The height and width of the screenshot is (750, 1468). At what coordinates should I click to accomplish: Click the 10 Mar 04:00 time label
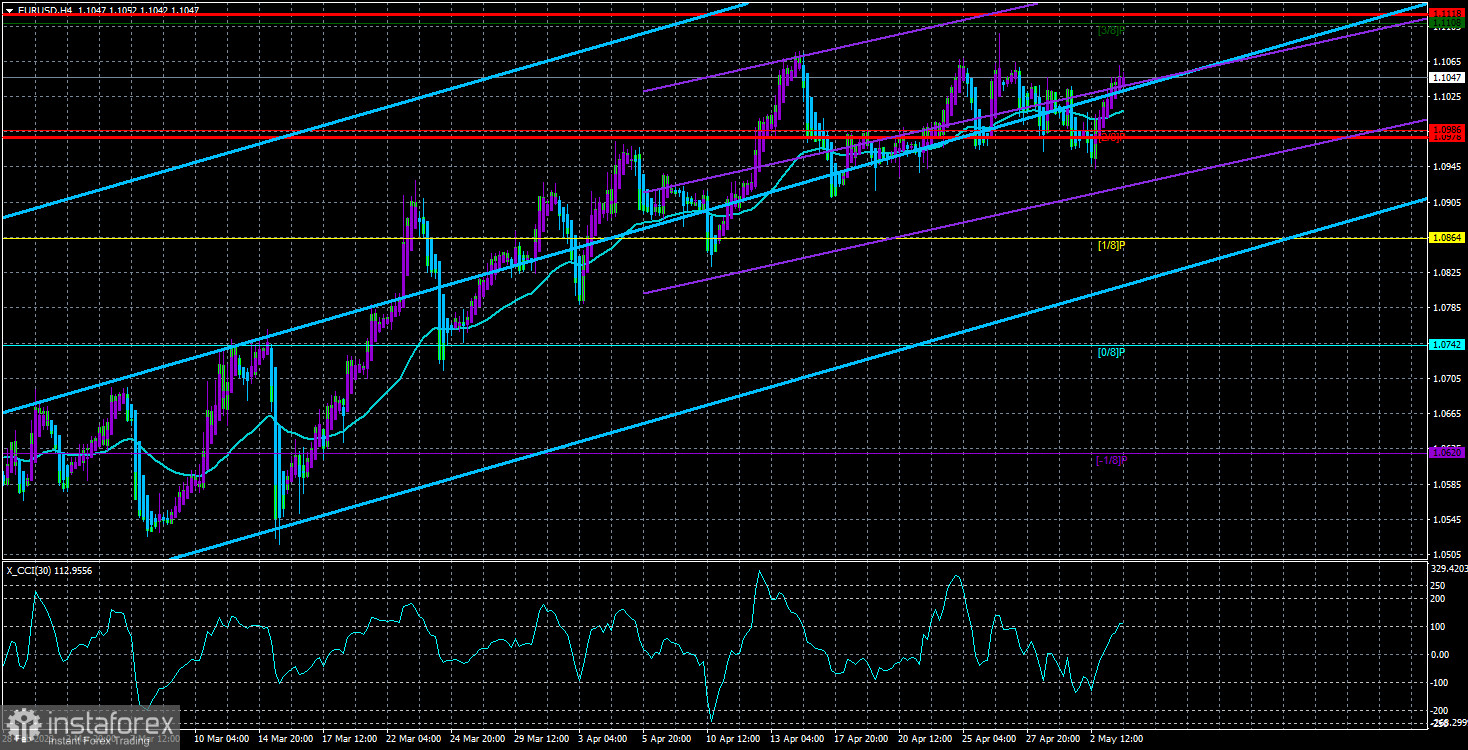[x=223, y=739]
